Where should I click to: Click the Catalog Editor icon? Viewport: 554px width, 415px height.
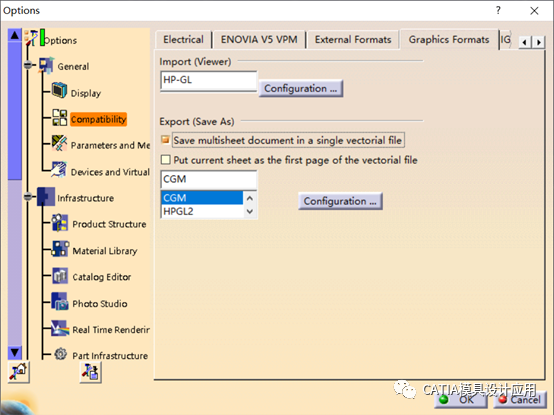(60, 275)
